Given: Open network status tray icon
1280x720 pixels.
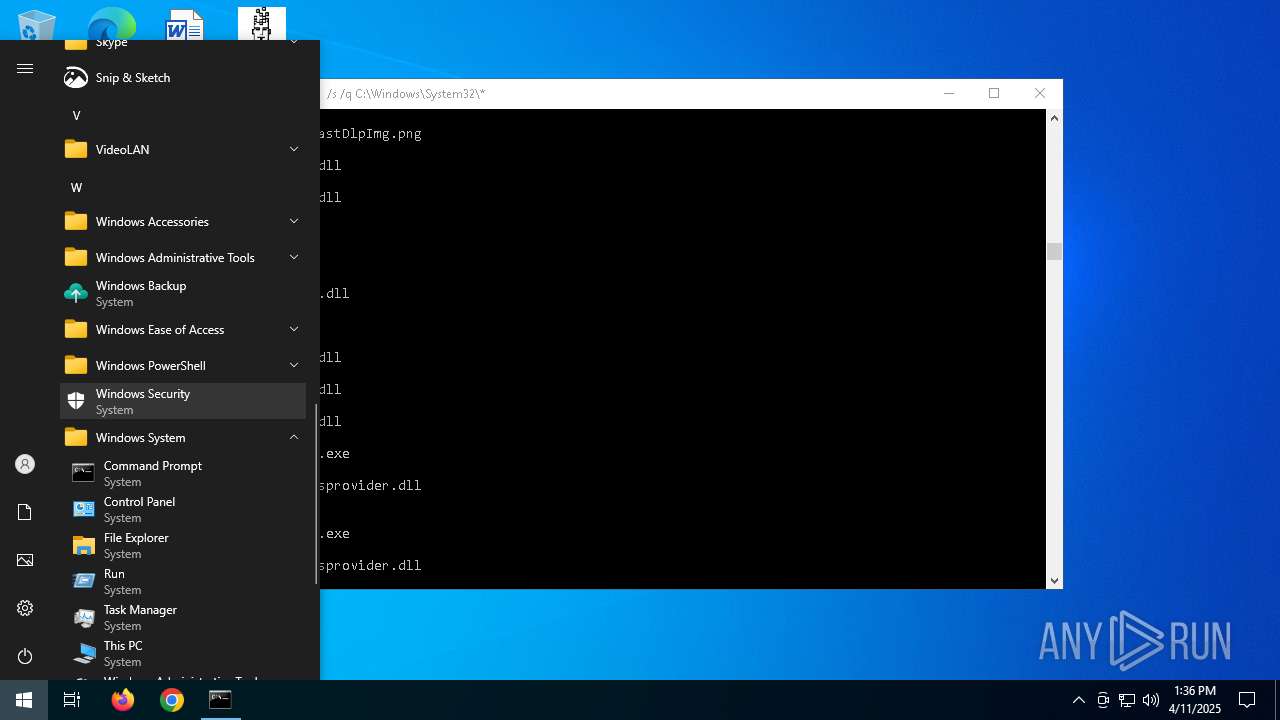Looking at the screenshot, I should point(1127,700).
